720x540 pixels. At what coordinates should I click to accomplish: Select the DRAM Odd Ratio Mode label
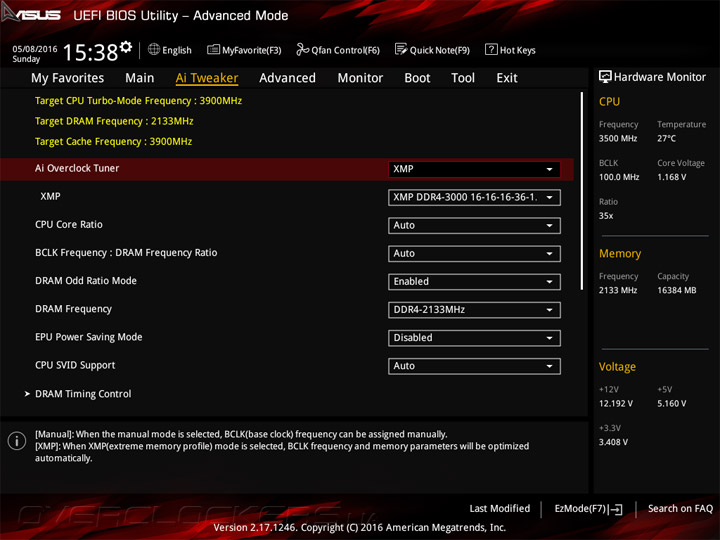tap(86, 281)
